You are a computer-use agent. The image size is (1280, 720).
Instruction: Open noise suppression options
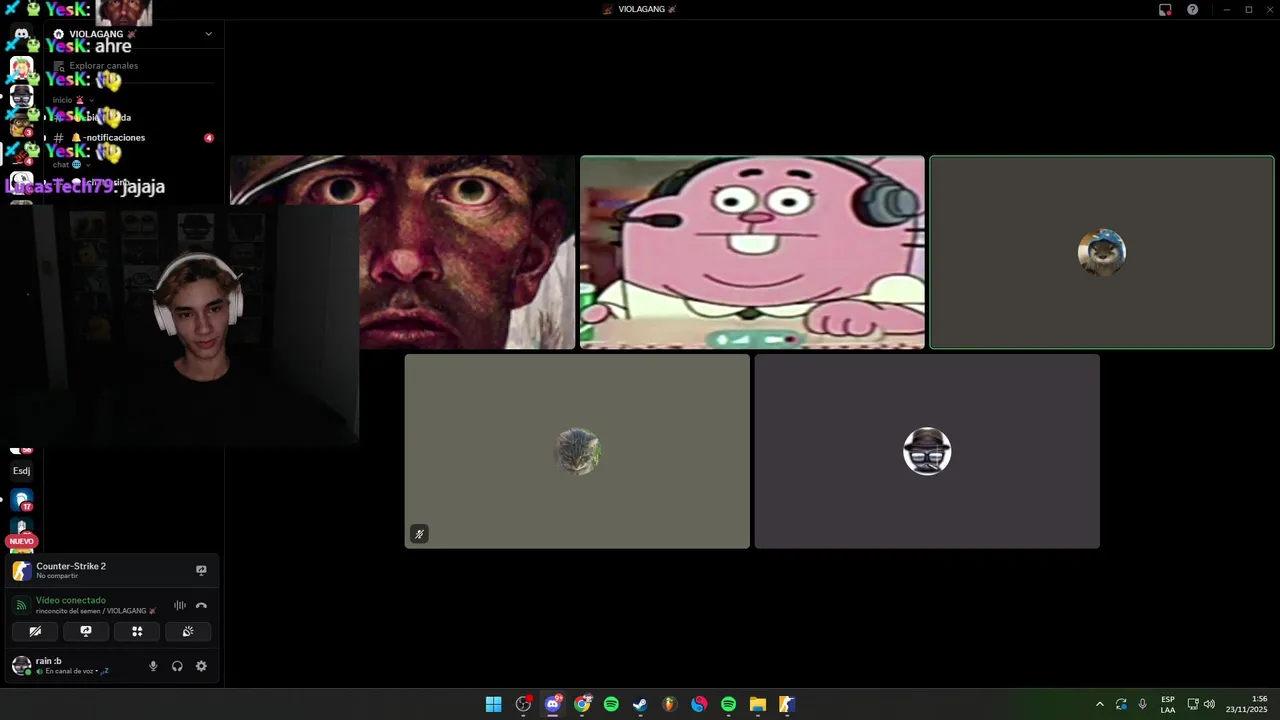pyautogui.click(x=180, y=605)
